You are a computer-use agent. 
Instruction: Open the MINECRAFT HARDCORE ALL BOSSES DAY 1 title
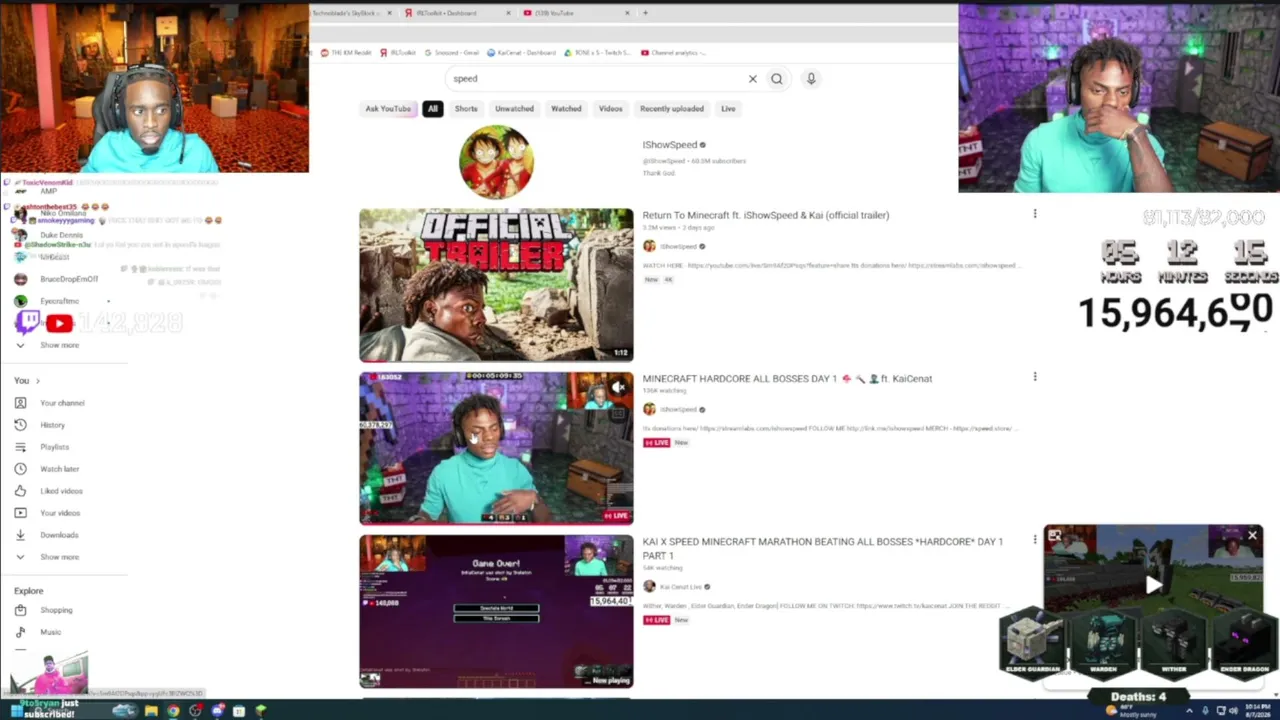tap(787, 379)
